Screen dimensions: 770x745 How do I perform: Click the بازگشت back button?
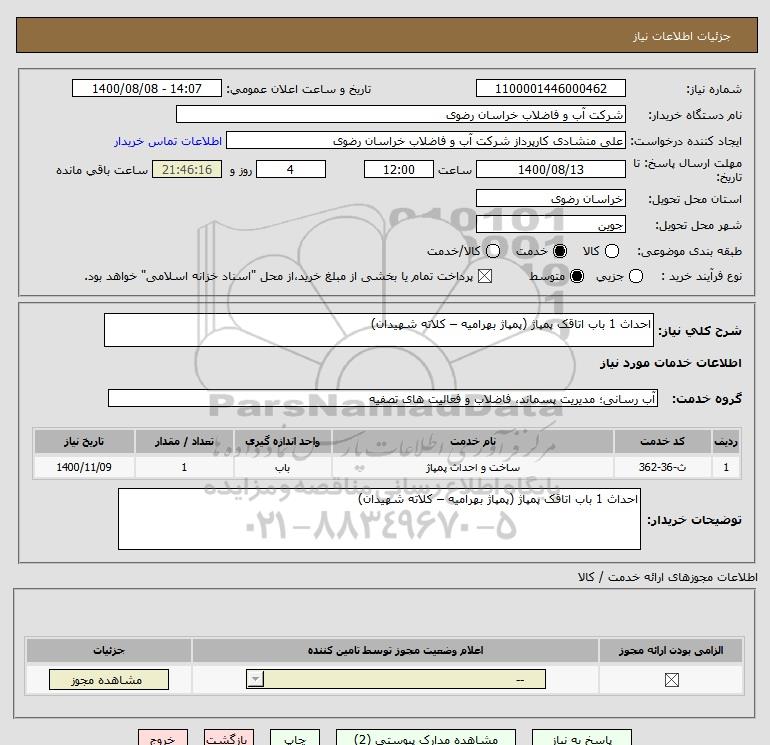(229, 739)
